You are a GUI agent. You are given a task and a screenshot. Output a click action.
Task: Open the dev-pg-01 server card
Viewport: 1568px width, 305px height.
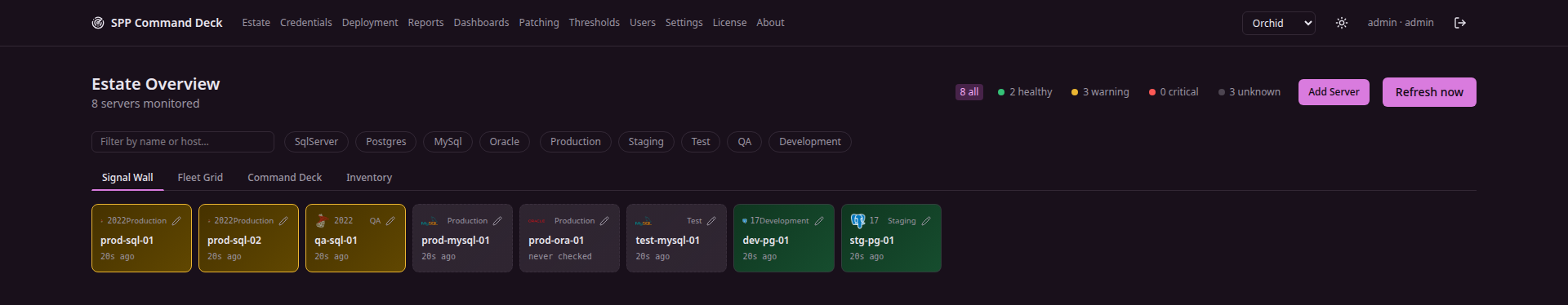[x=784, y=238]
